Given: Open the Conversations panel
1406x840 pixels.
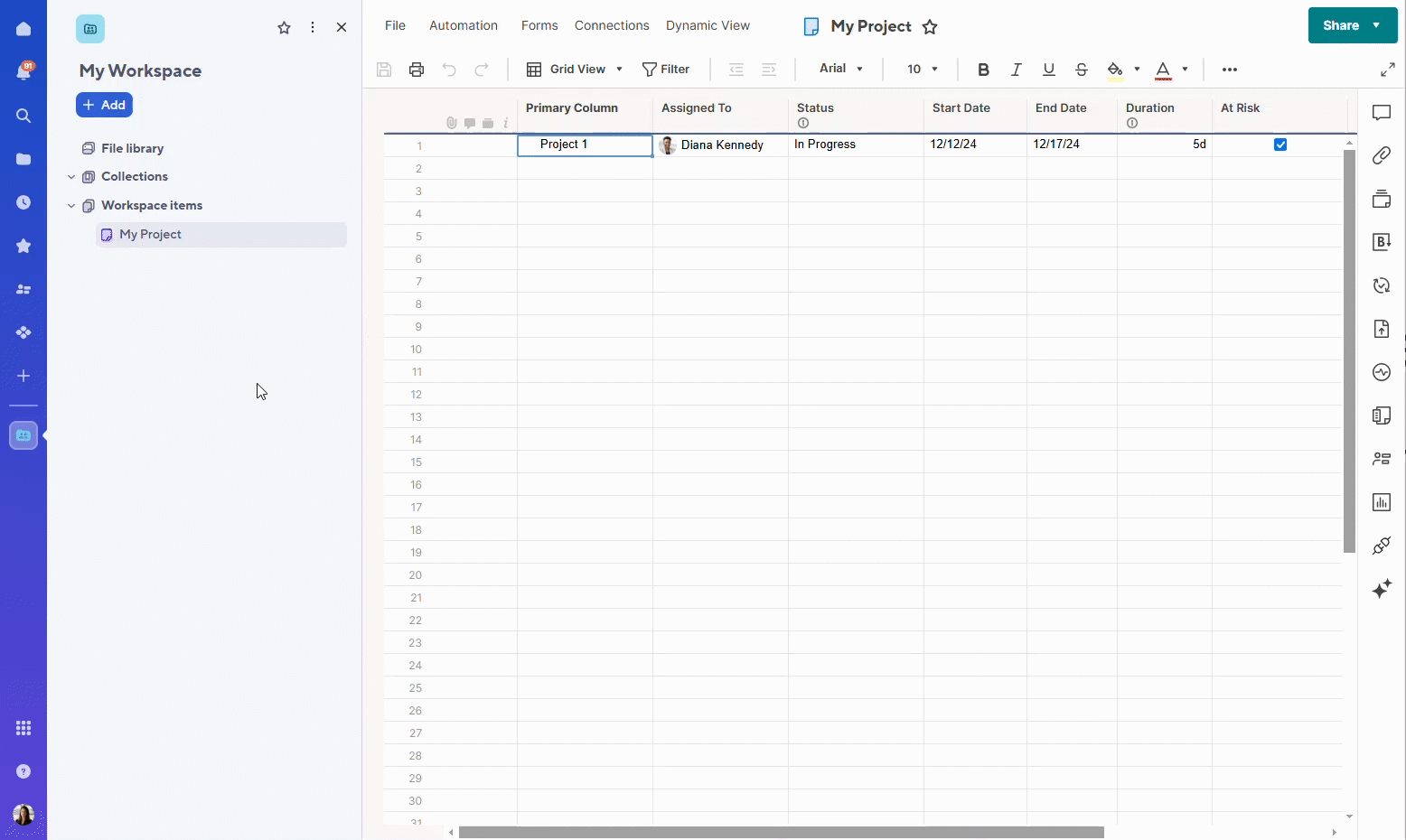Looking at the screenshot, I should [x=1382, y=112].
